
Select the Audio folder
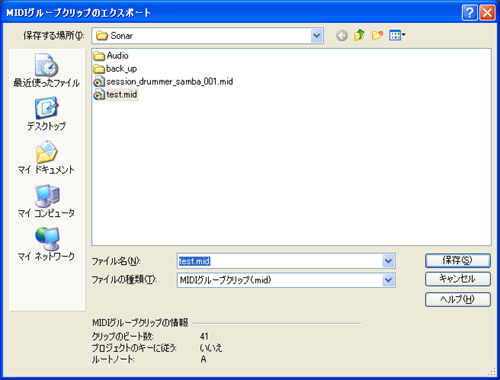click(x=111, y=55)
